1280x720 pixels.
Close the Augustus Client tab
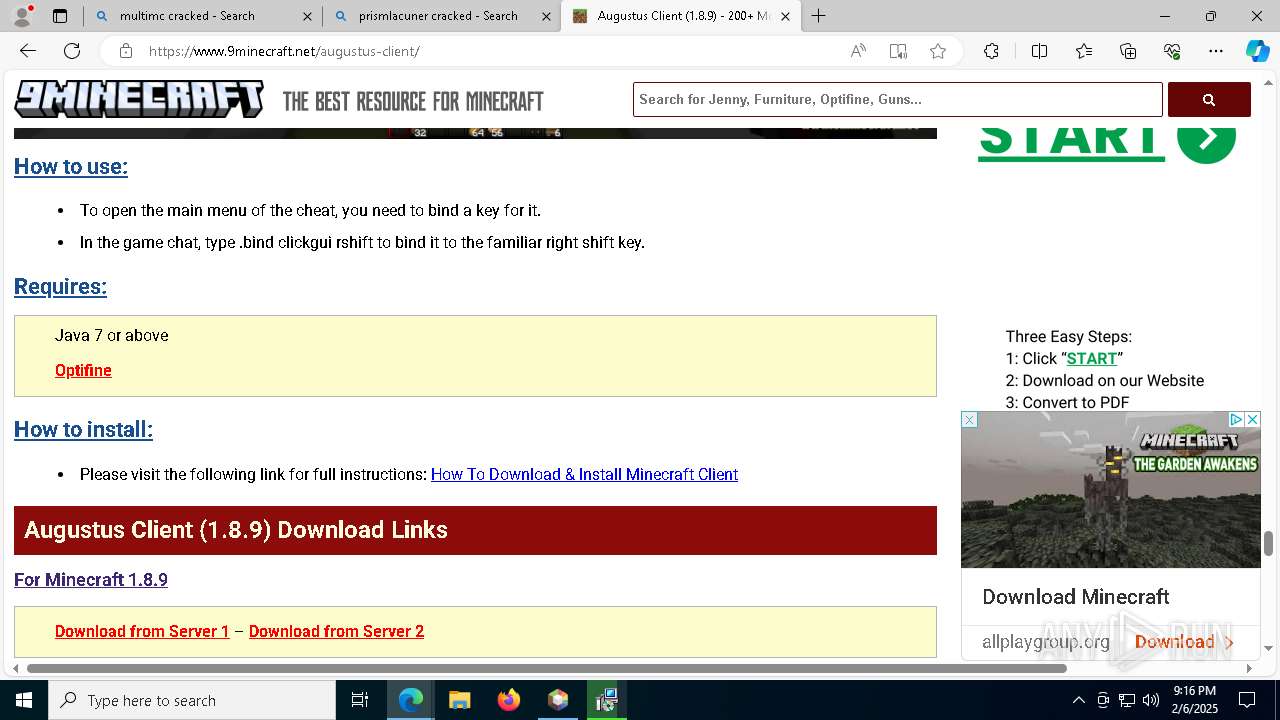[785, 16]
